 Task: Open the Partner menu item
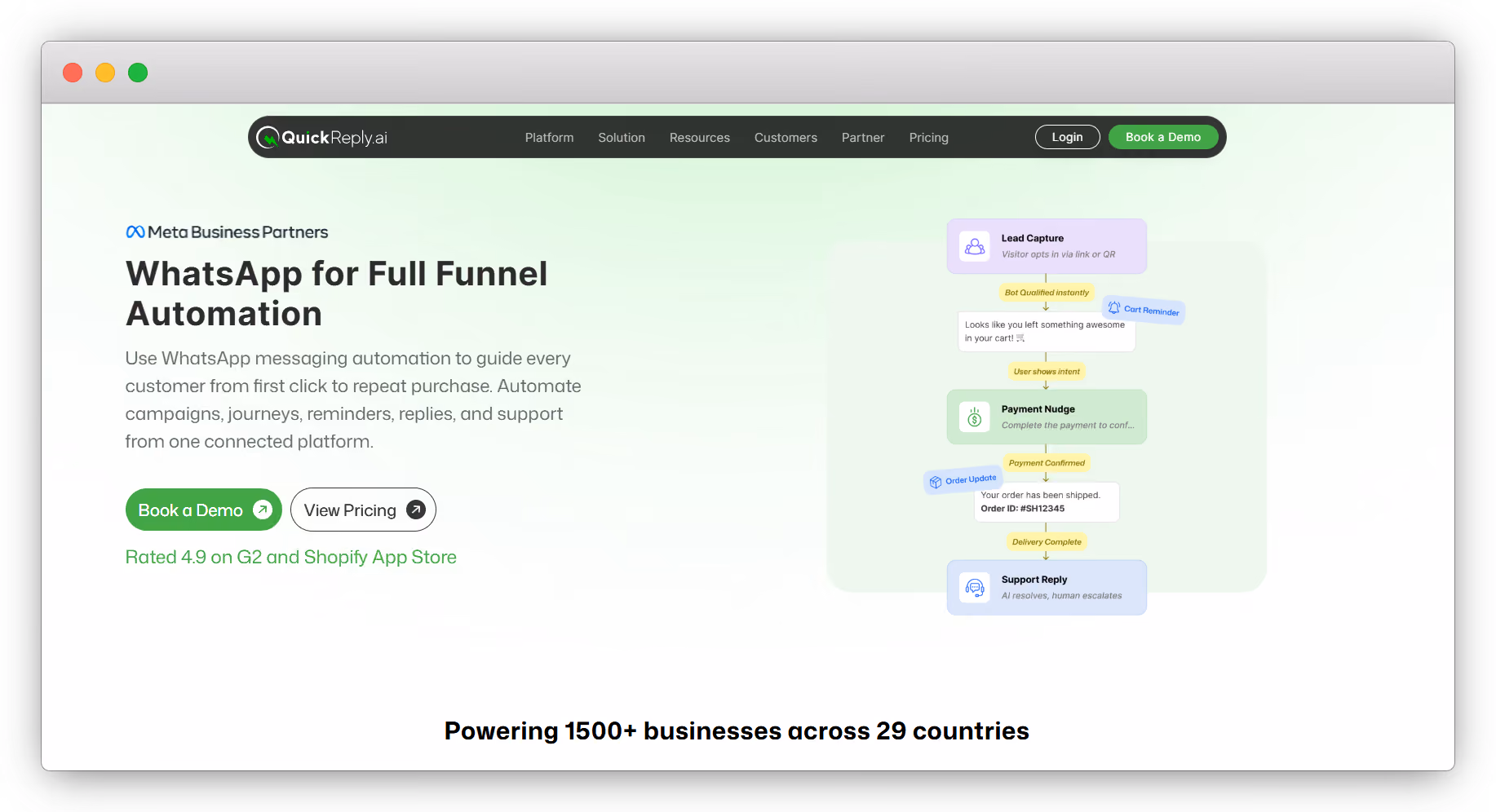863,138
